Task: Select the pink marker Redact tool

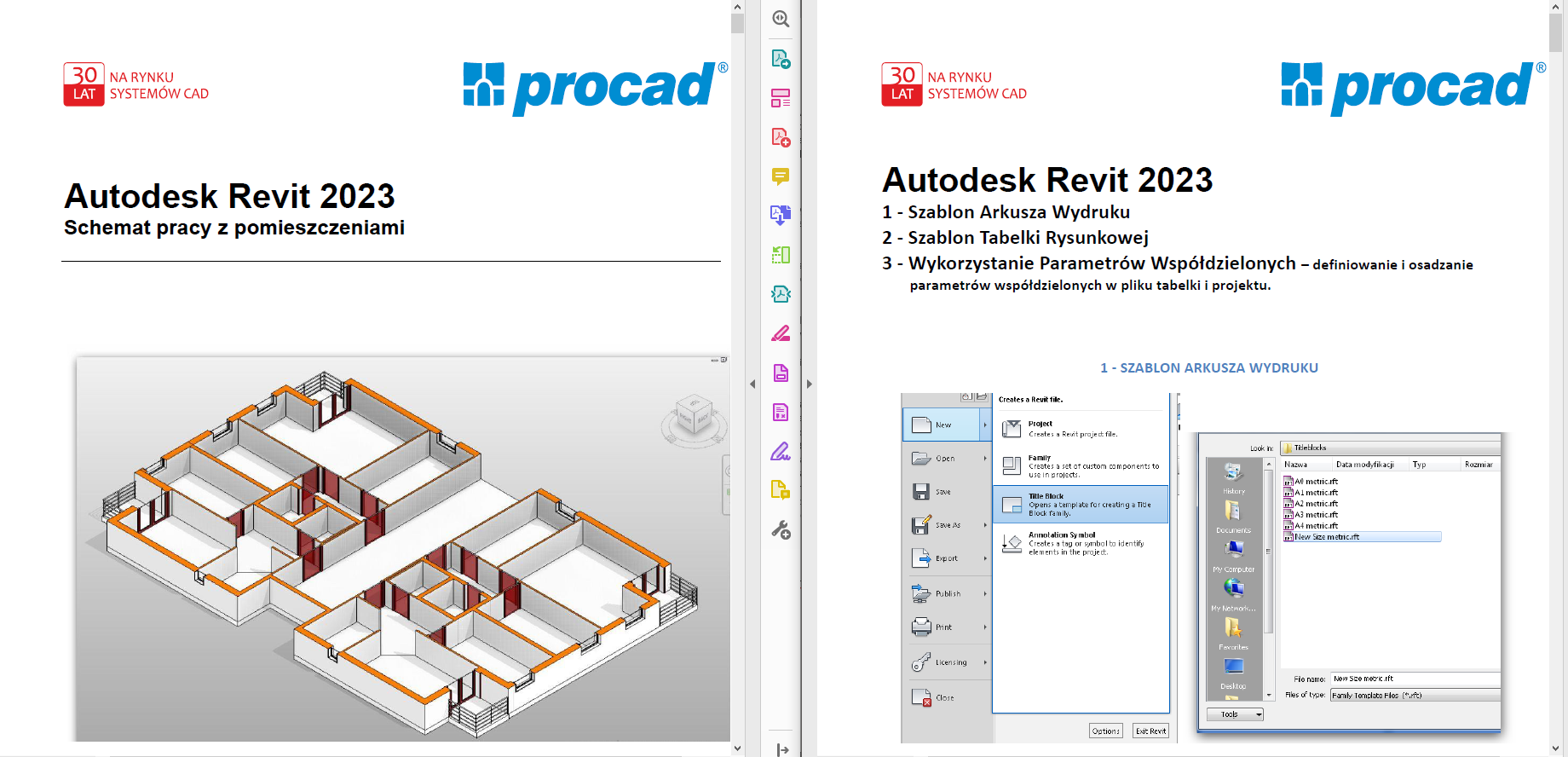Action: pyautogui.click(x=781, y=333)
